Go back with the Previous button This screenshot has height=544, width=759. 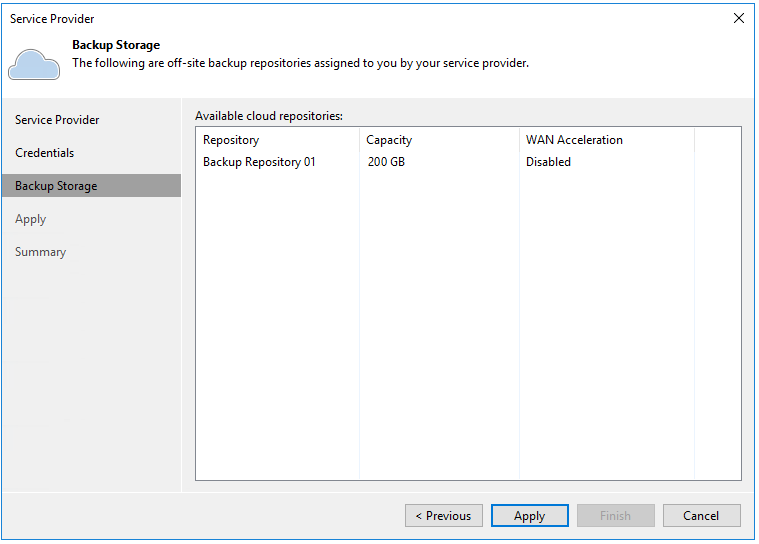click(444, 516)
